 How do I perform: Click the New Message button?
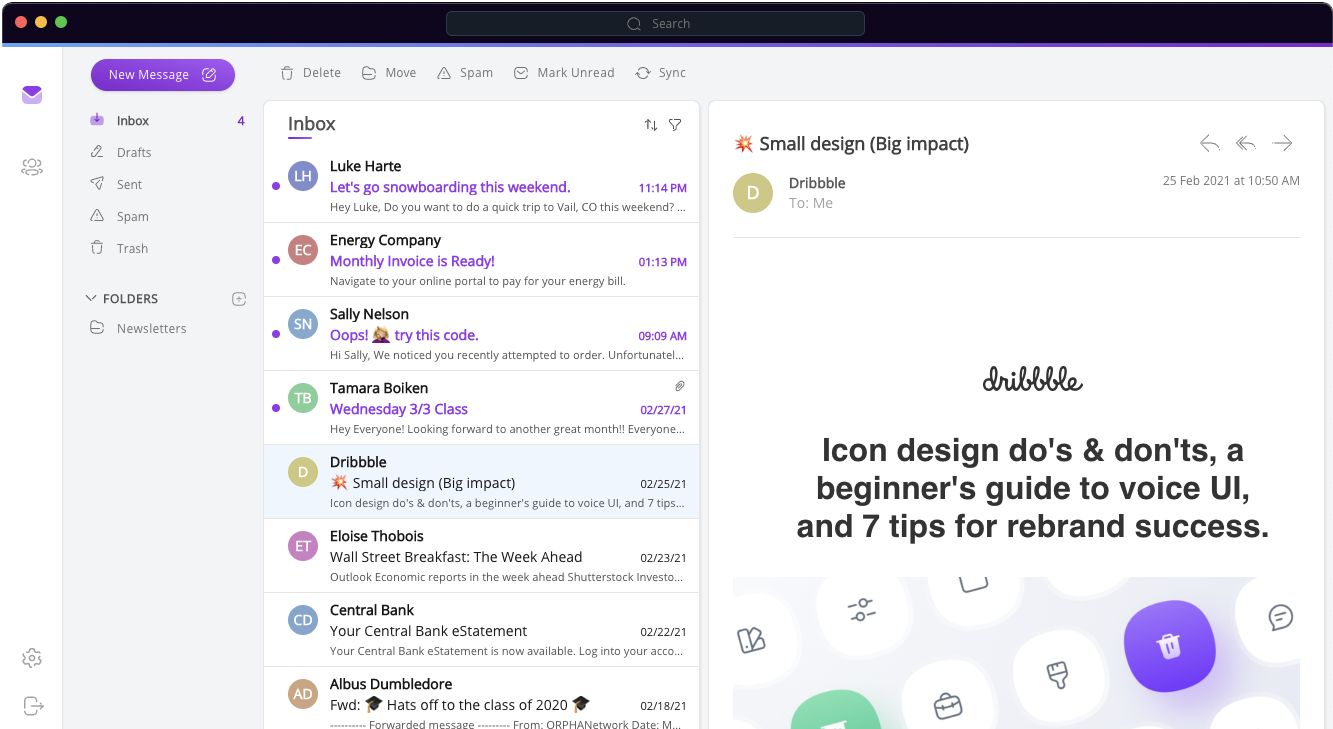tap(162, 74)
